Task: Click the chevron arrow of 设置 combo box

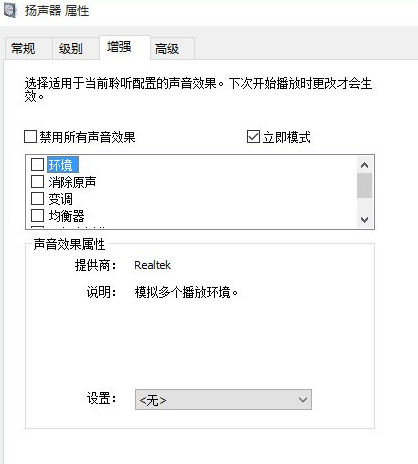Action: 303,400
